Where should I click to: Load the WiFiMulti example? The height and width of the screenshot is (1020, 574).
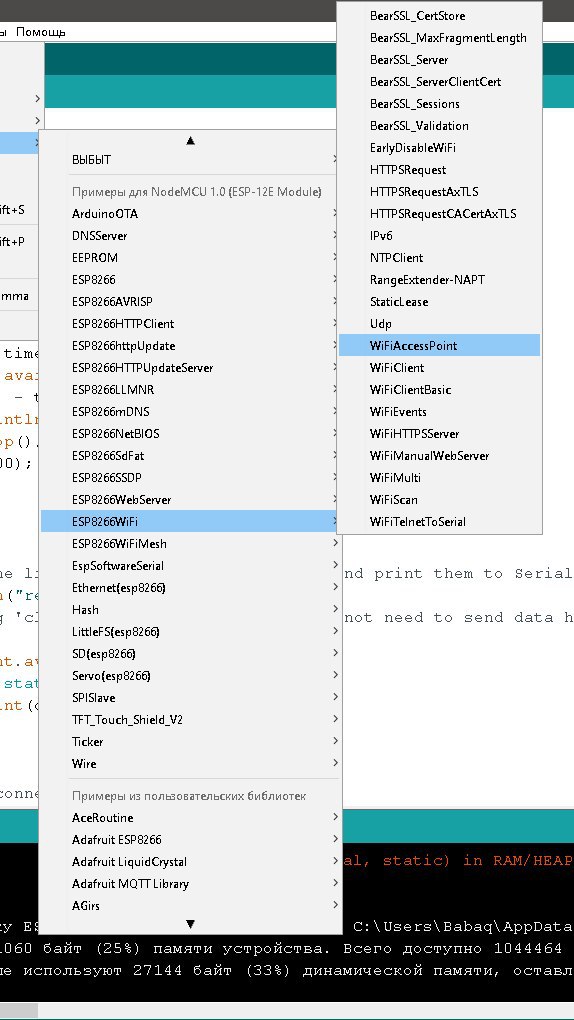pyautogui.click(x=439, y=478)
